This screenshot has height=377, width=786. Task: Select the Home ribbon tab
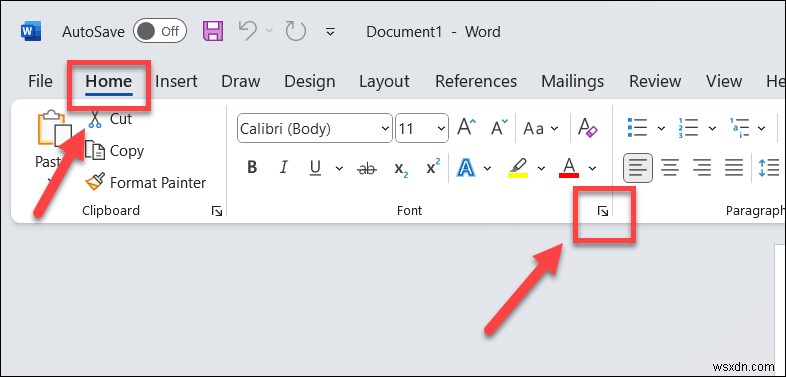coord(109,81)
